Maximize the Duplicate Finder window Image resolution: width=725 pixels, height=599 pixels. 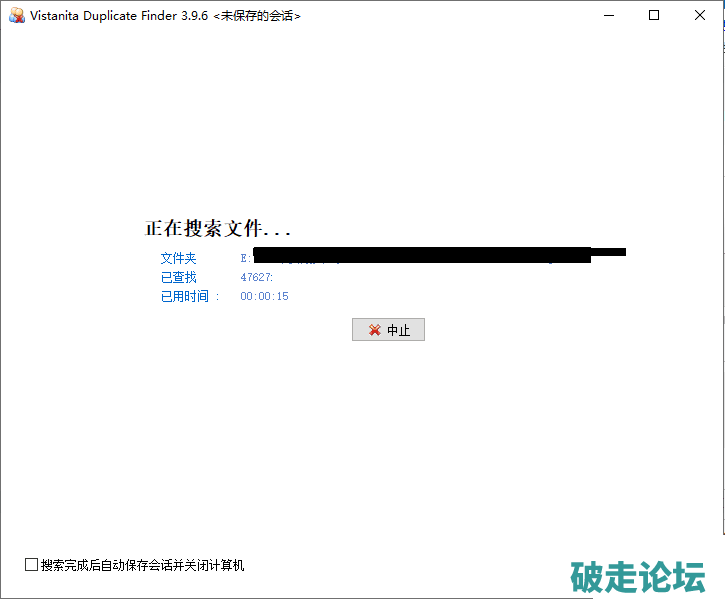click(654, 16)
